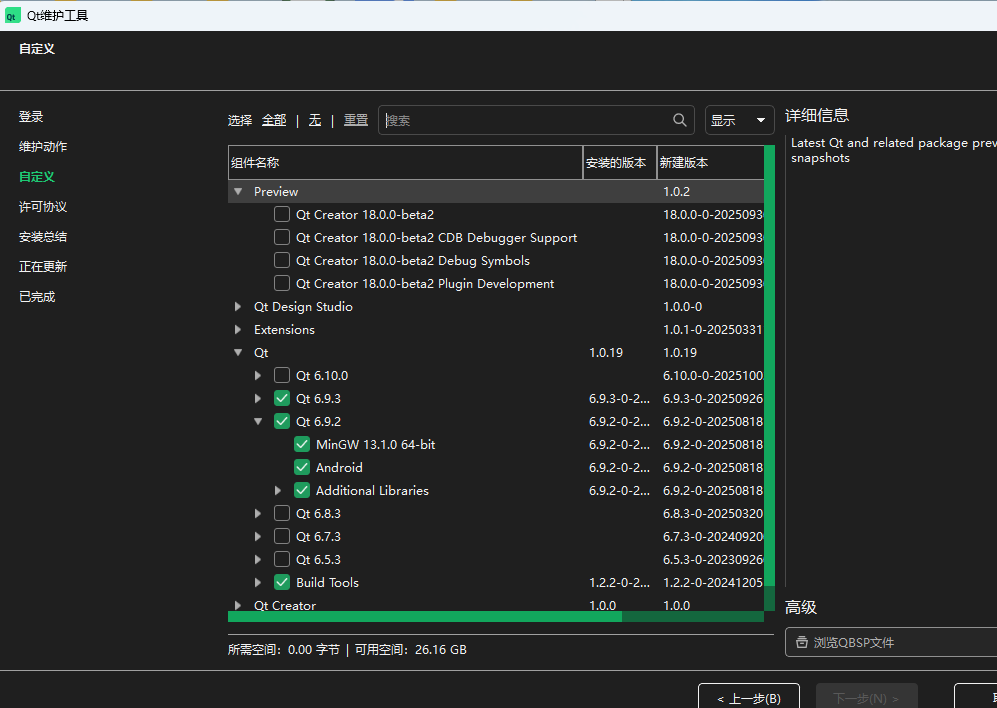
Task: Uncheck Additional Libraries checkbox
Action: point(302,490)
